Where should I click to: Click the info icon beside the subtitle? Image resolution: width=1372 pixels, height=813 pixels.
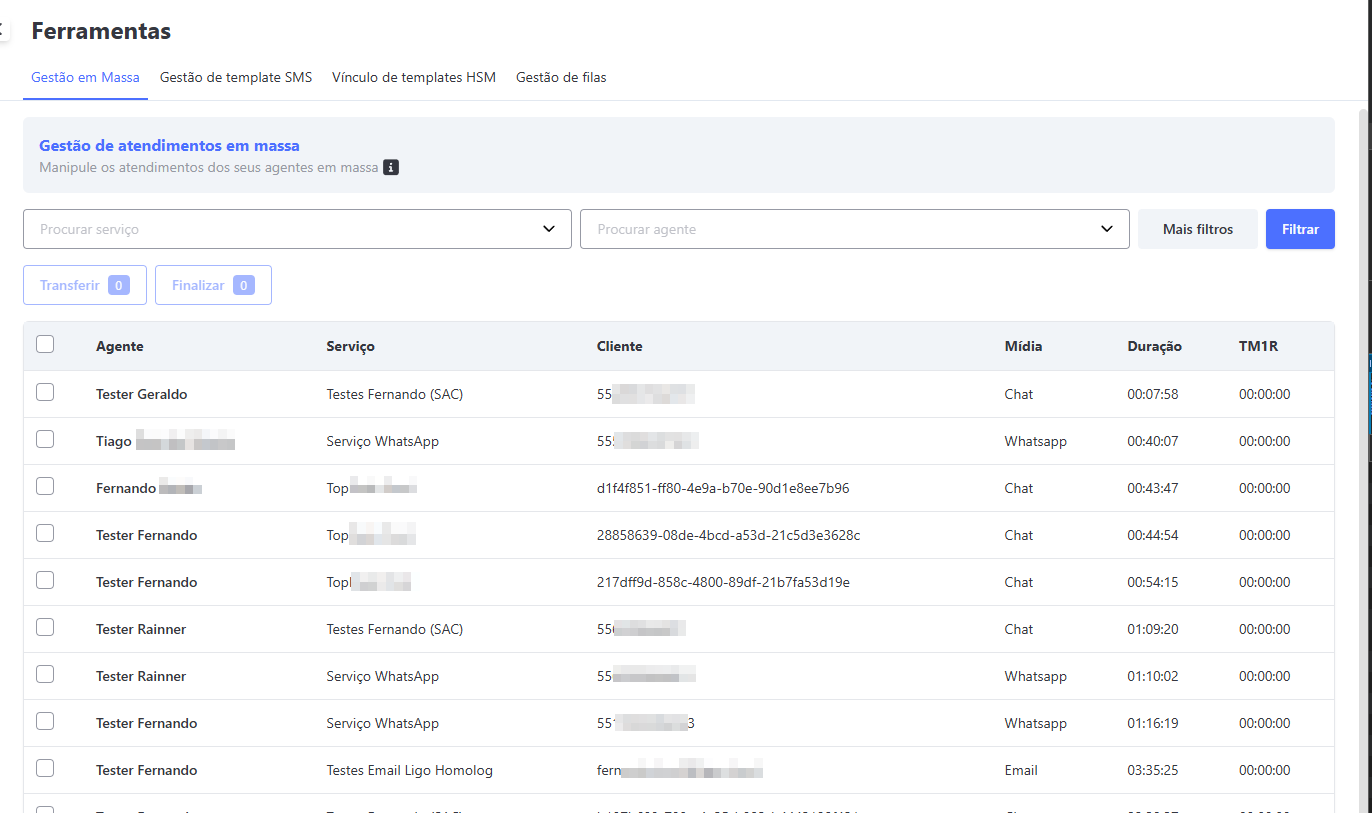(x=391, y=168)
